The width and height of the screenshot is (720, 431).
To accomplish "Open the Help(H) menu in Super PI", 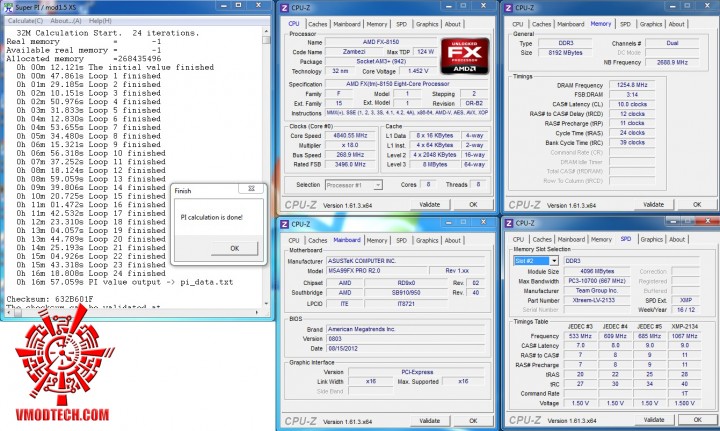I will (x=100, y=21).
